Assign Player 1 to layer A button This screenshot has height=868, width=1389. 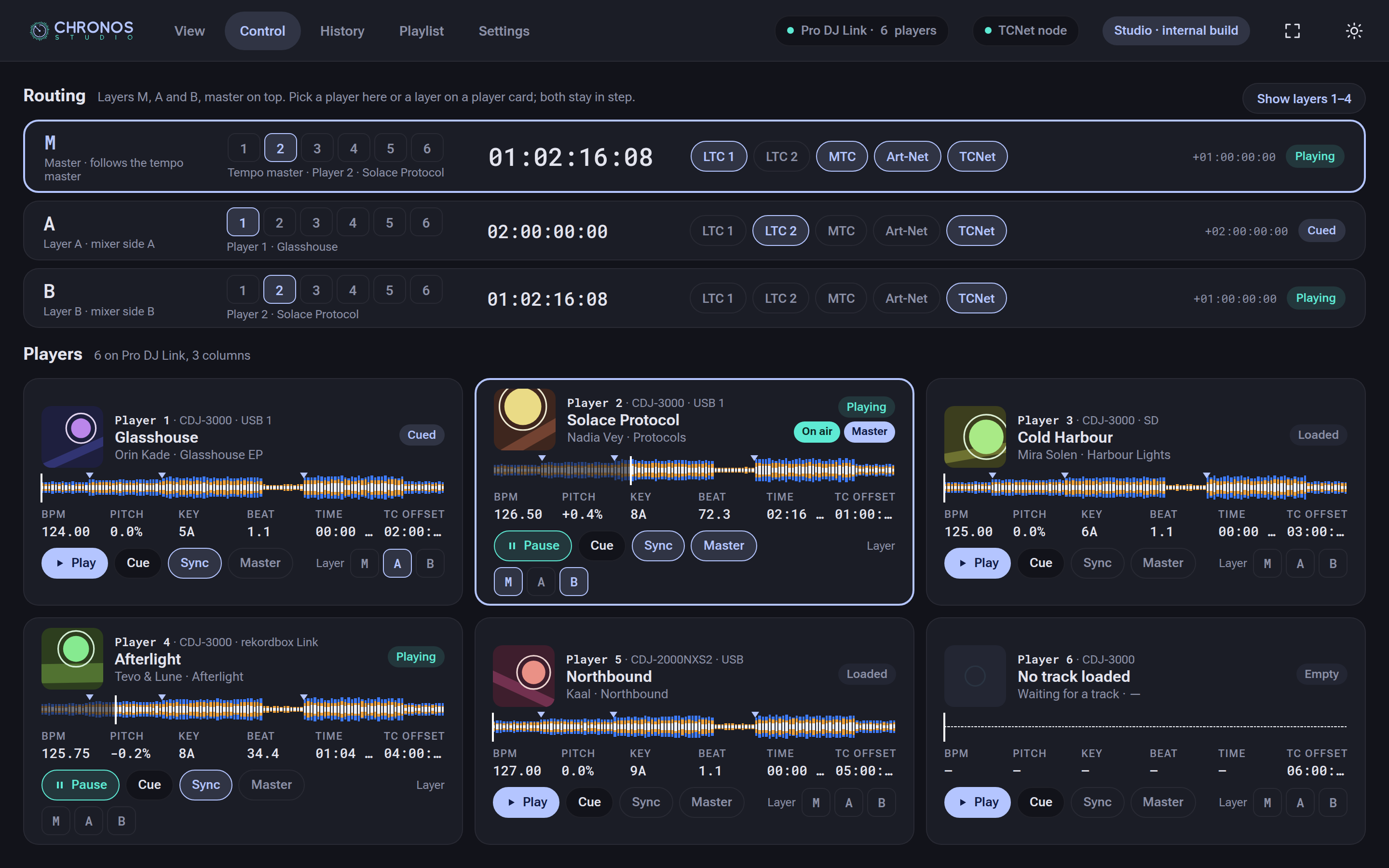click(397, 563)
